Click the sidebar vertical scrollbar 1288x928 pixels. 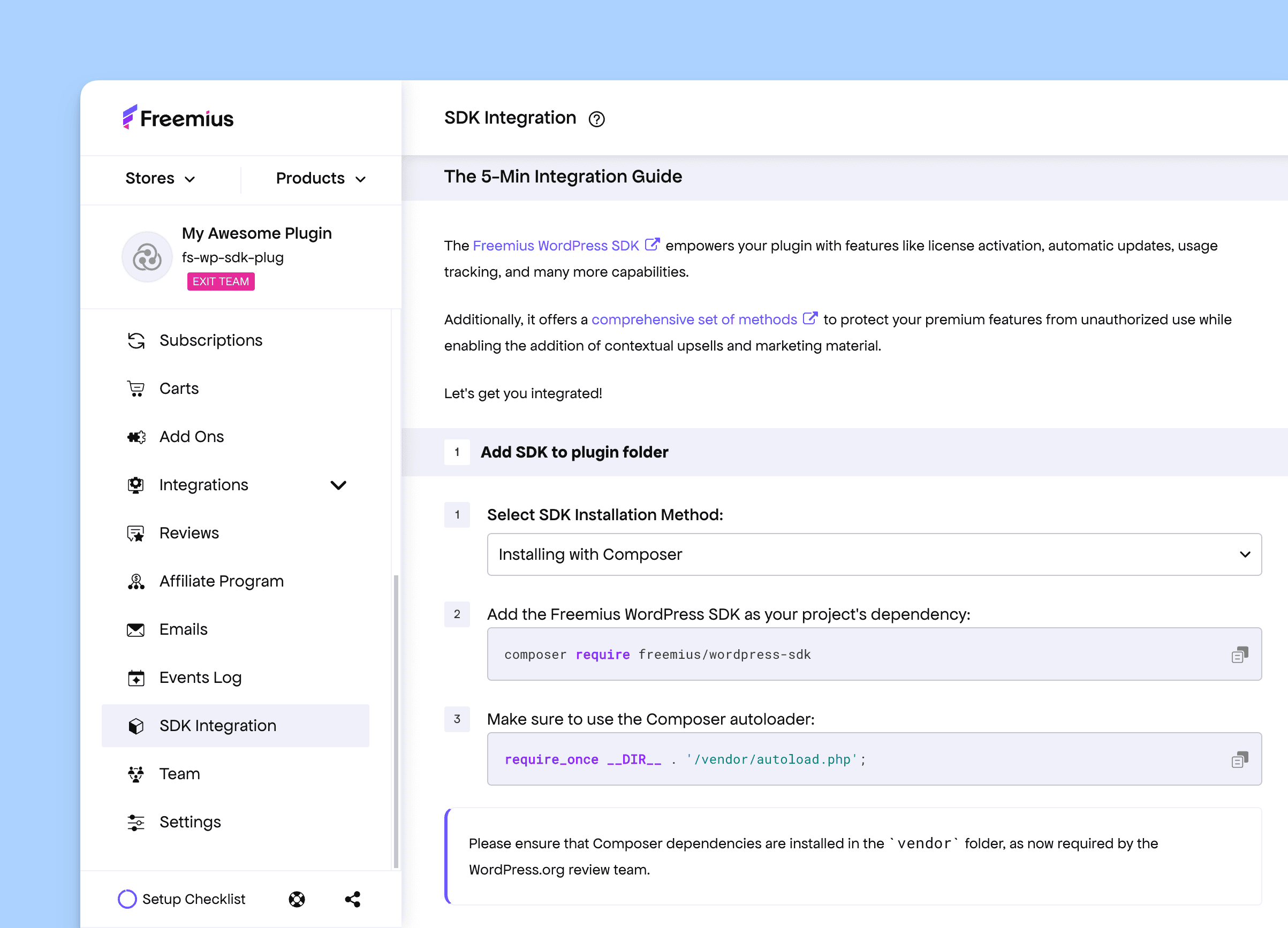(396, 721)
